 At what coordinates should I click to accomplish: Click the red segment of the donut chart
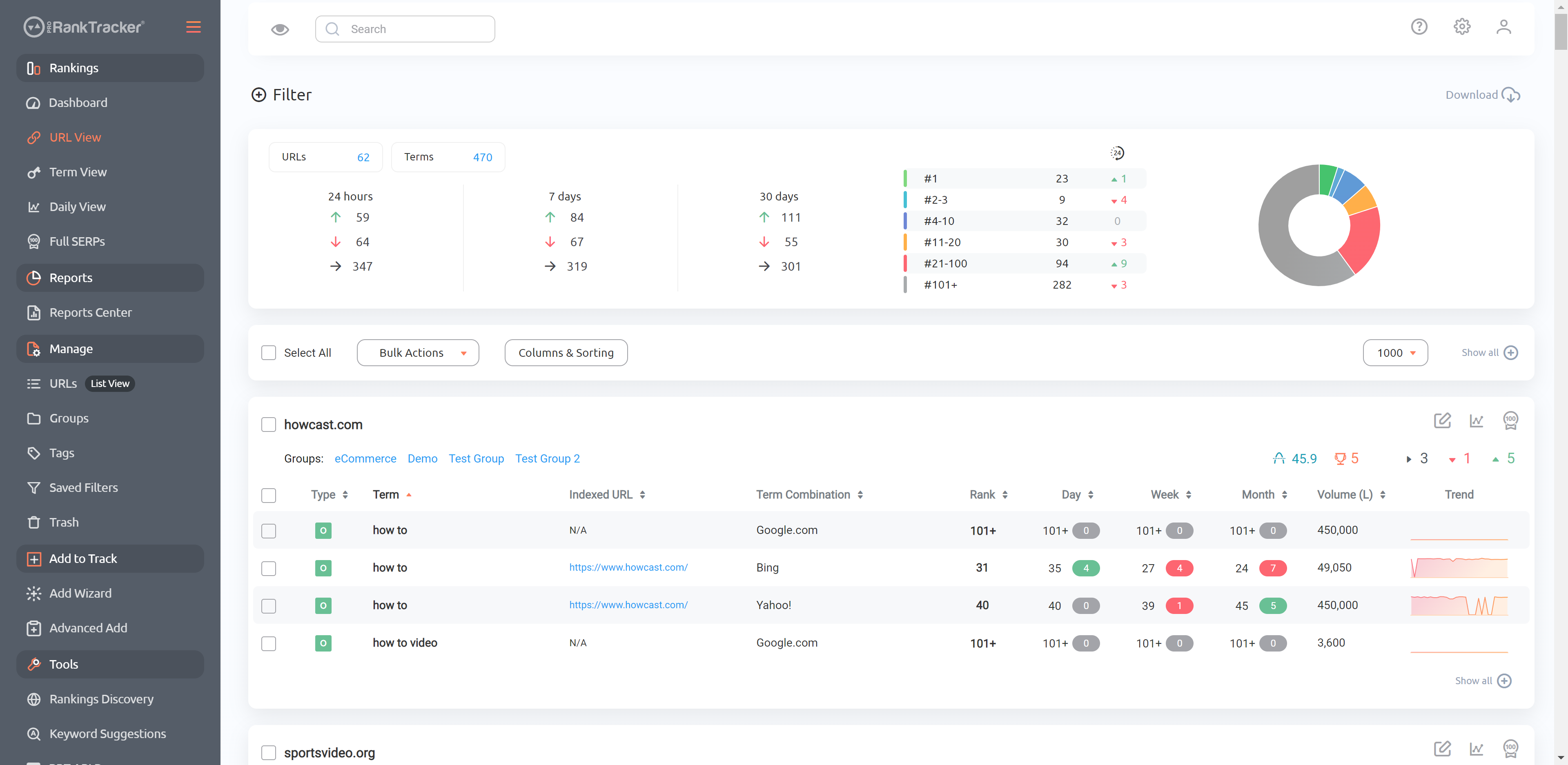[1363, 240]
